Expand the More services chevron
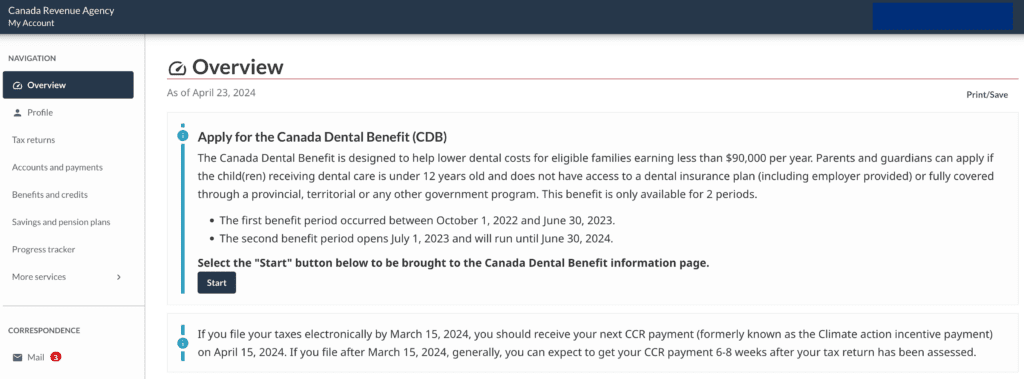Image resolution: width=1024 pixels, height=379 pixels. click(118, 277)
